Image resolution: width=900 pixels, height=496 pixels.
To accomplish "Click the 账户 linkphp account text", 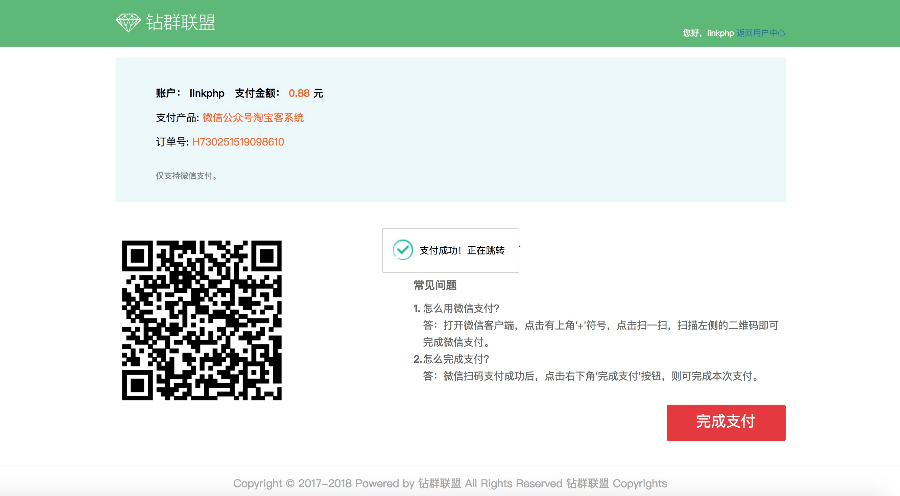I will [190, 93].
